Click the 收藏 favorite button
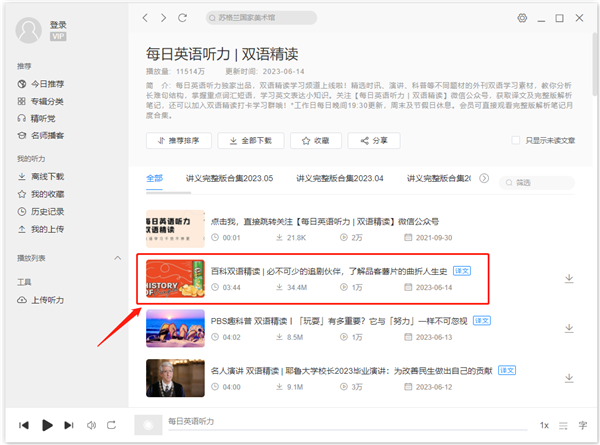 (x=314, y=141)
